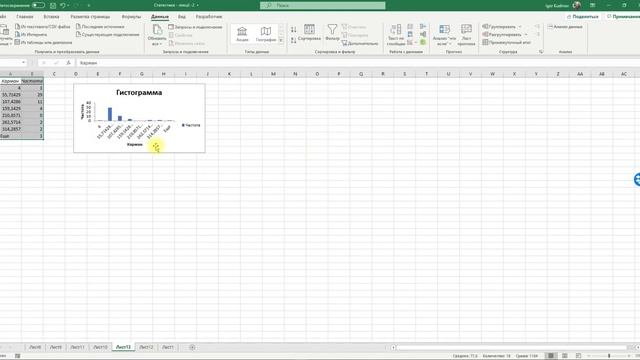
Task: Expand the Data Types gallery
Action: pos(281,40)
